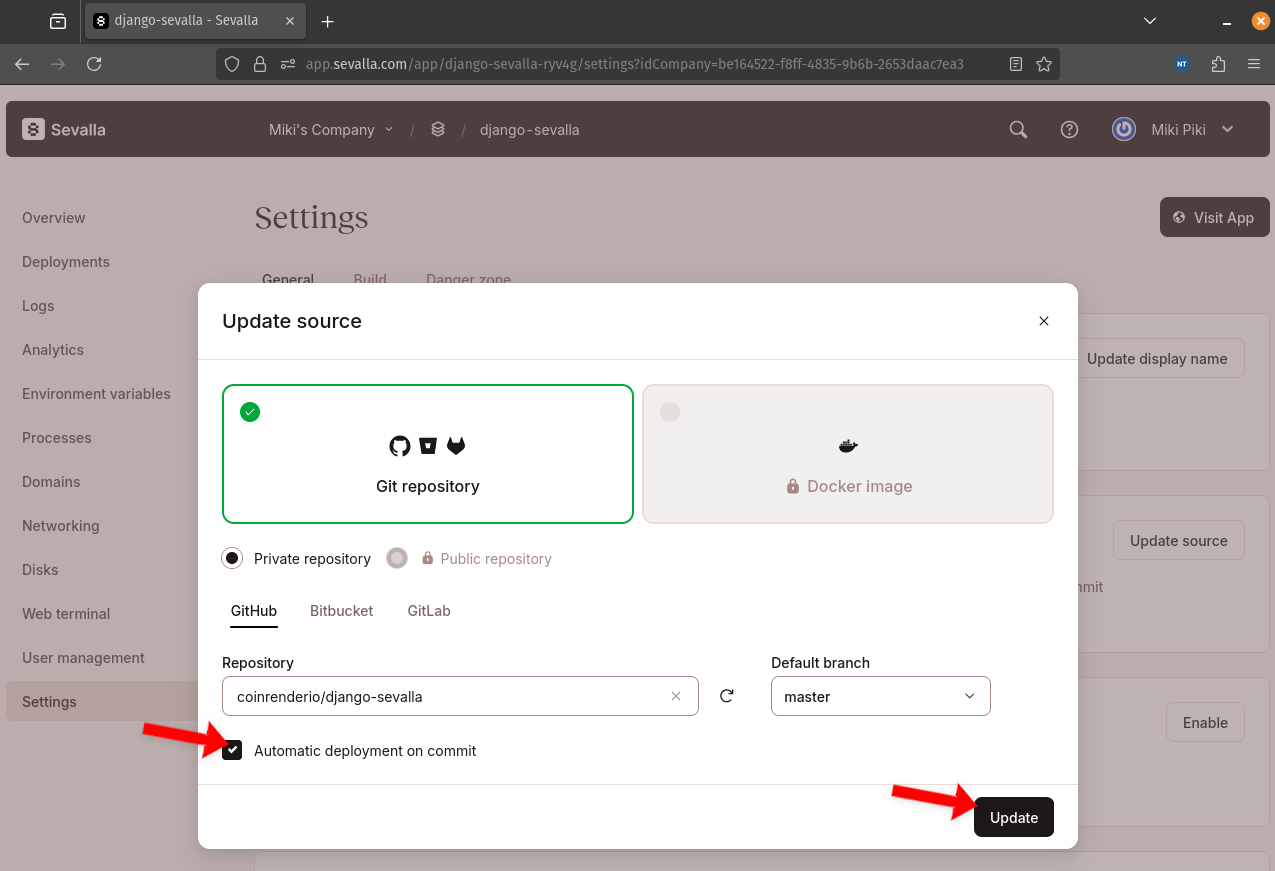The height and width of the screenshot is (871, 1275).
Task: Click the Sevalla logo in the header
Action: (62, 129)
